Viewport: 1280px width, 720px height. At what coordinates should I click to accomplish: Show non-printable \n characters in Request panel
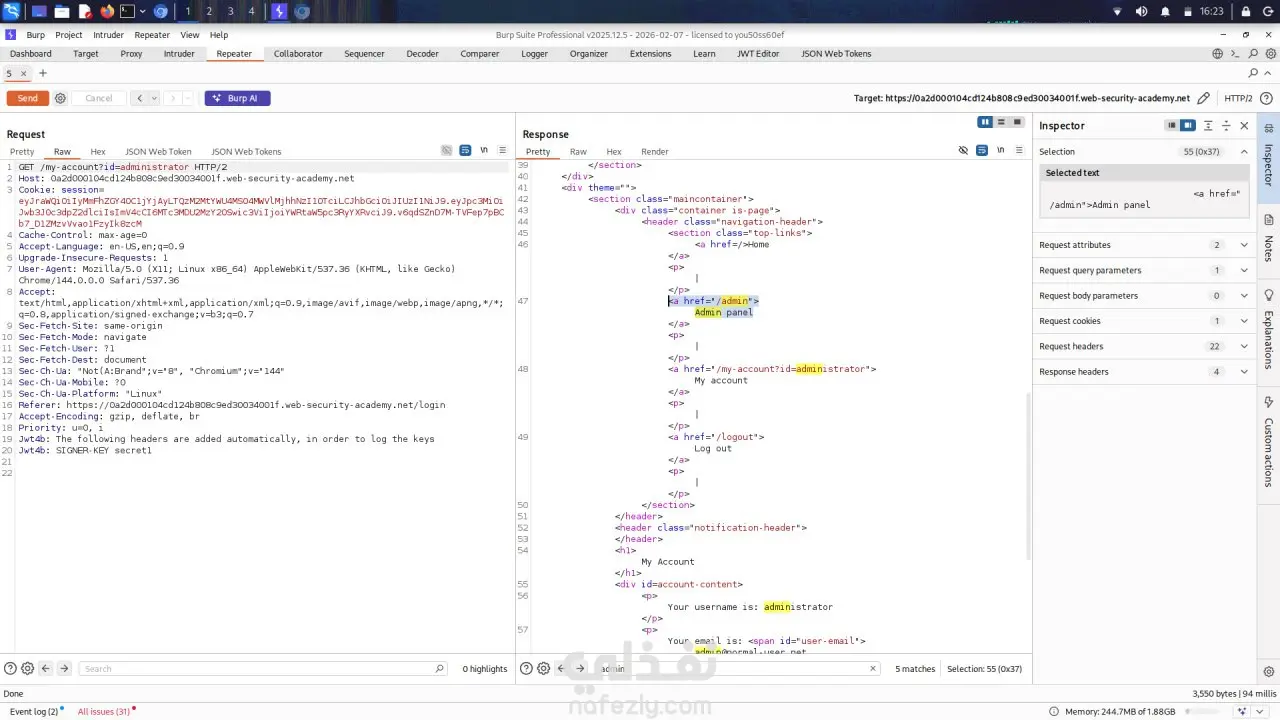point(484,151)
